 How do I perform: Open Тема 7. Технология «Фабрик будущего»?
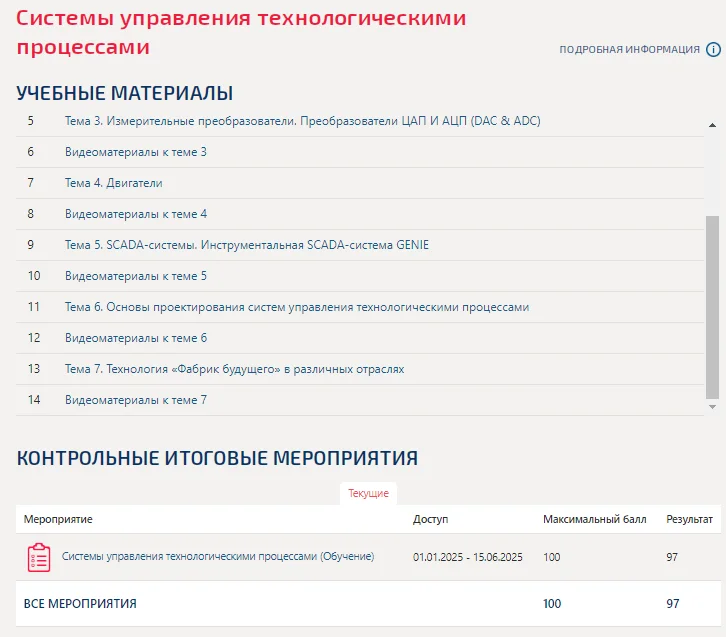click(234, 369)
